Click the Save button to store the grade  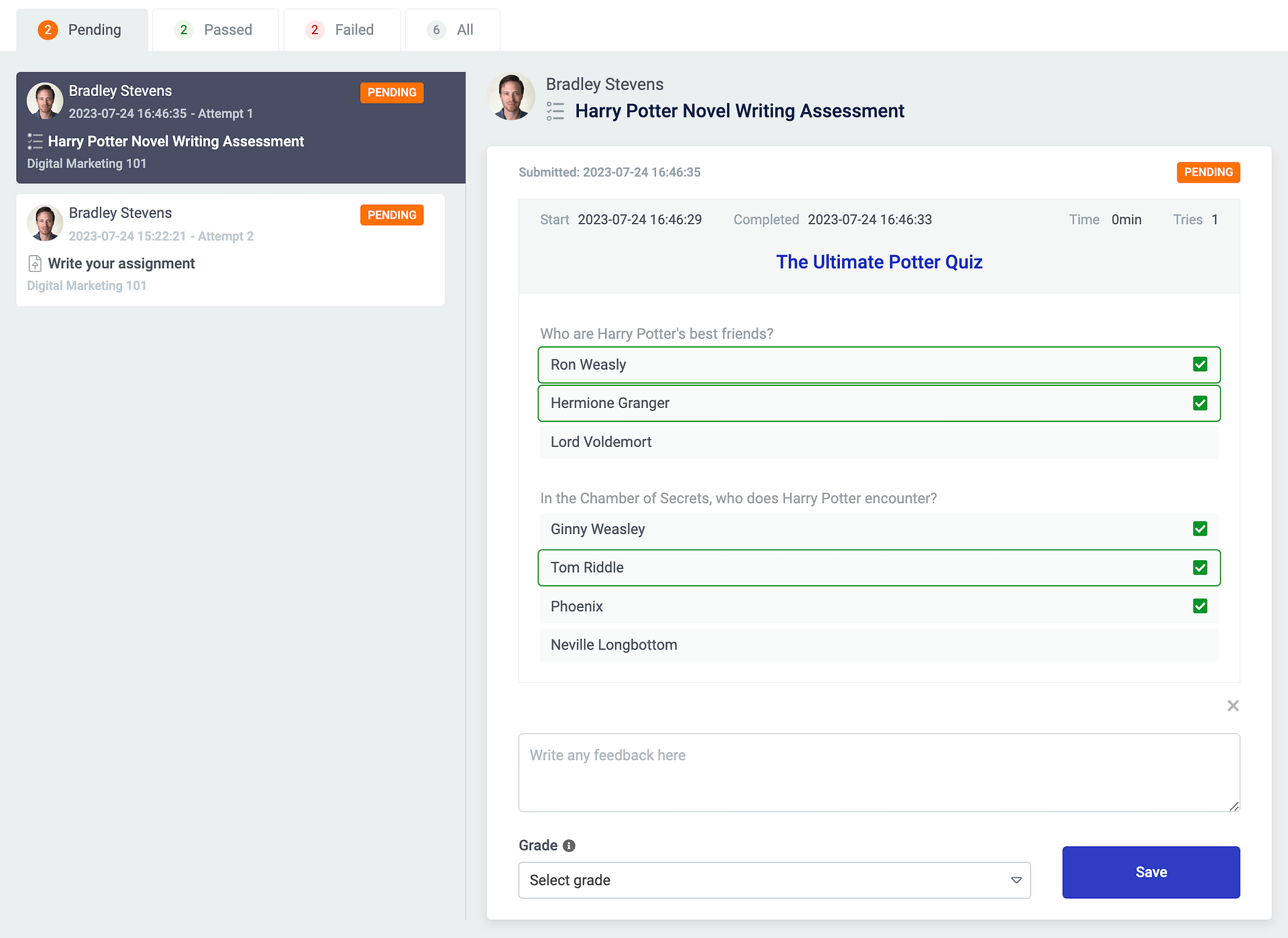click(x=1150, y=872)
